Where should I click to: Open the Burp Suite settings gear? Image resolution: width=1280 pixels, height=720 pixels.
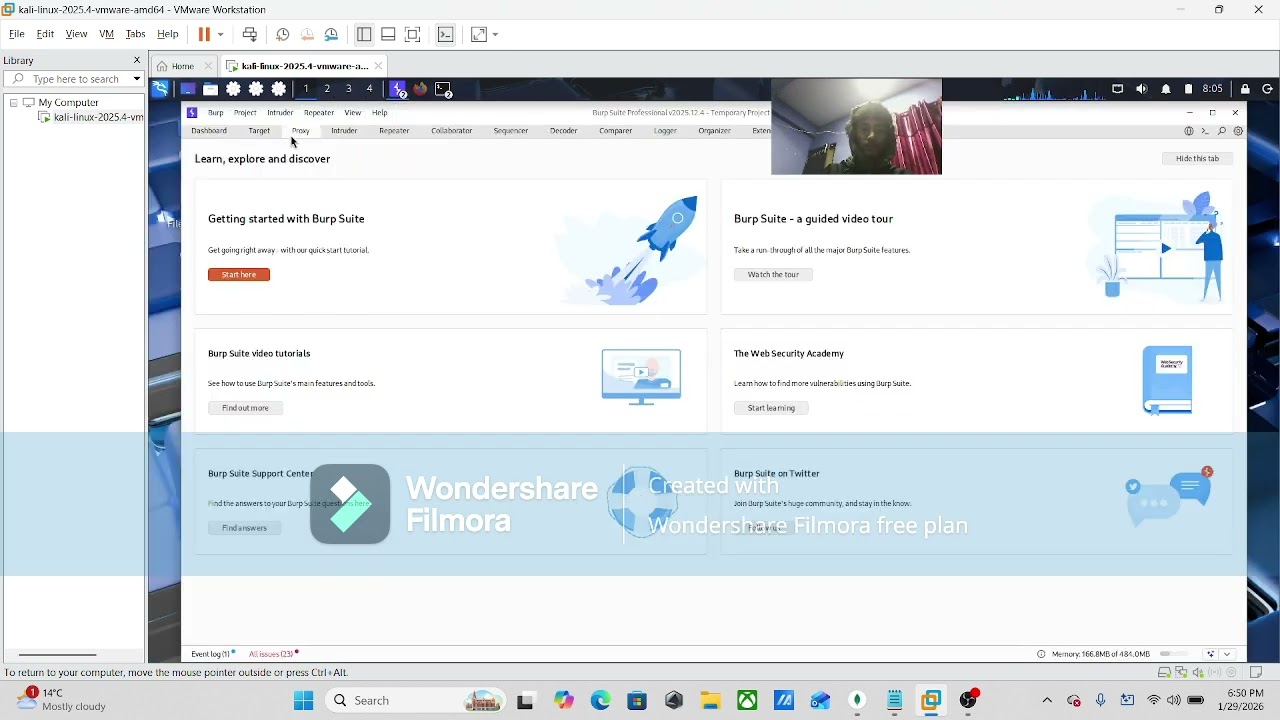coord(1238,131)
